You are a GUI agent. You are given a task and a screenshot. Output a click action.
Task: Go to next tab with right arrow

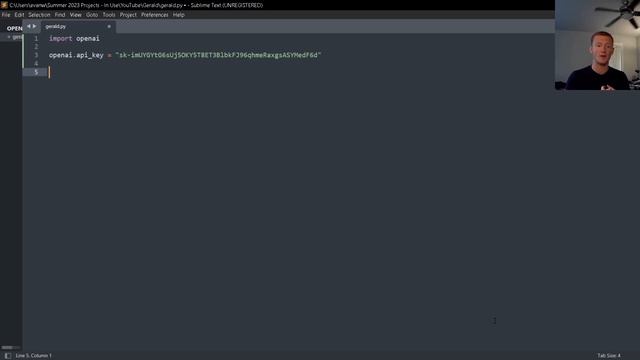tap(35, 26)
